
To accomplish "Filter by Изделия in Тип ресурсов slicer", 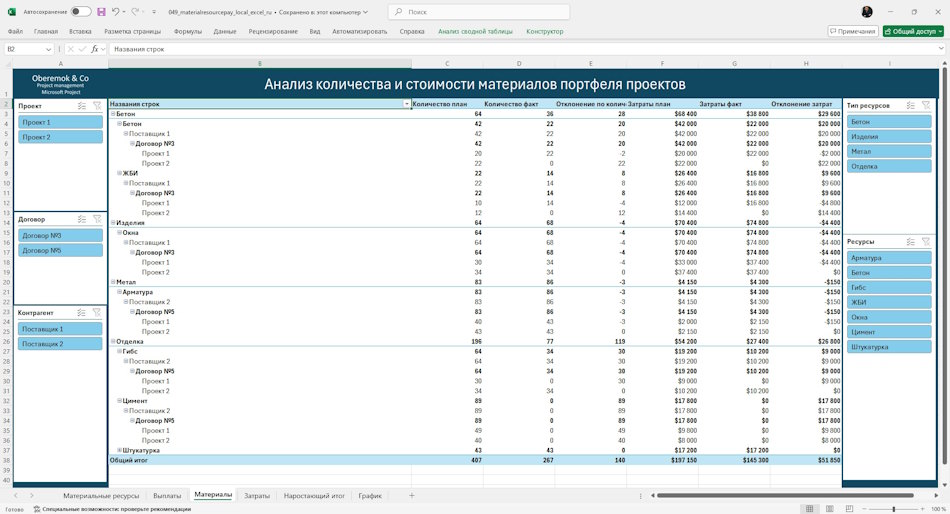I will [x=889, y=136].
